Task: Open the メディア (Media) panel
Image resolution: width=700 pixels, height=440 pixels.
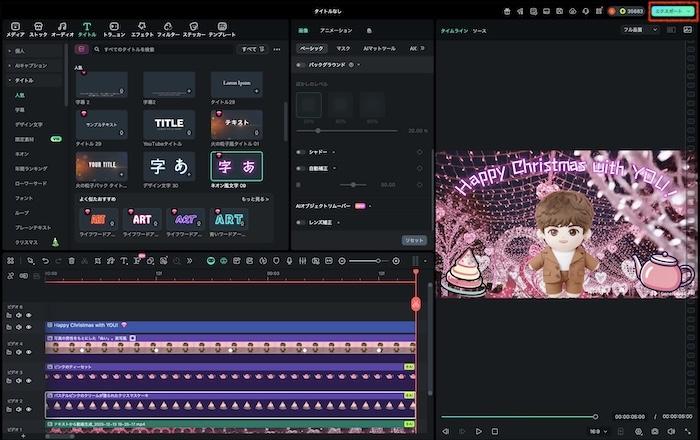Action: pyautogui.click(x=15, y=29)
